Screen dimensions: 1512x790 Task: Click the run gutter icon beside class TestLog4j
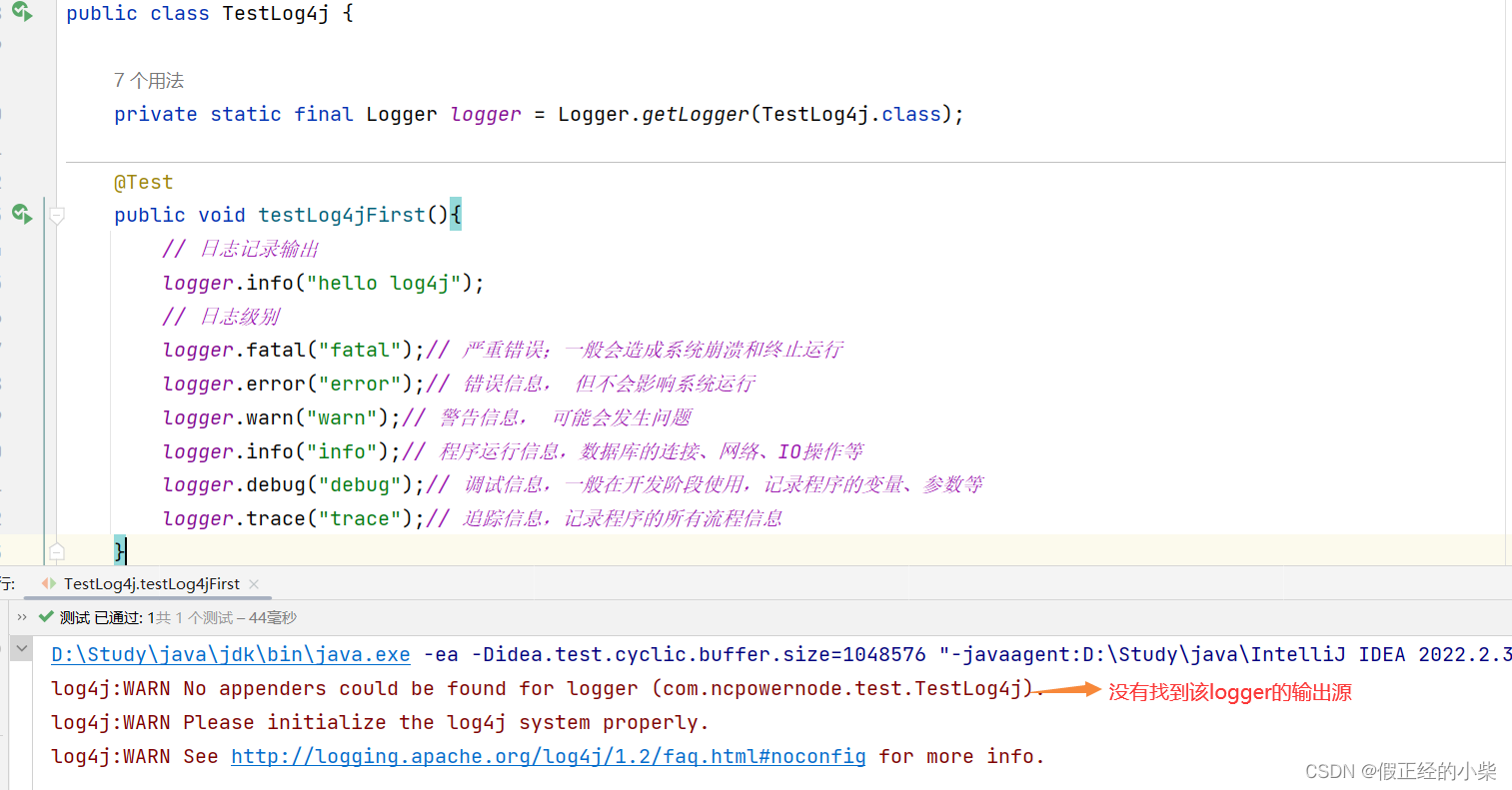[x=22, y=12]
